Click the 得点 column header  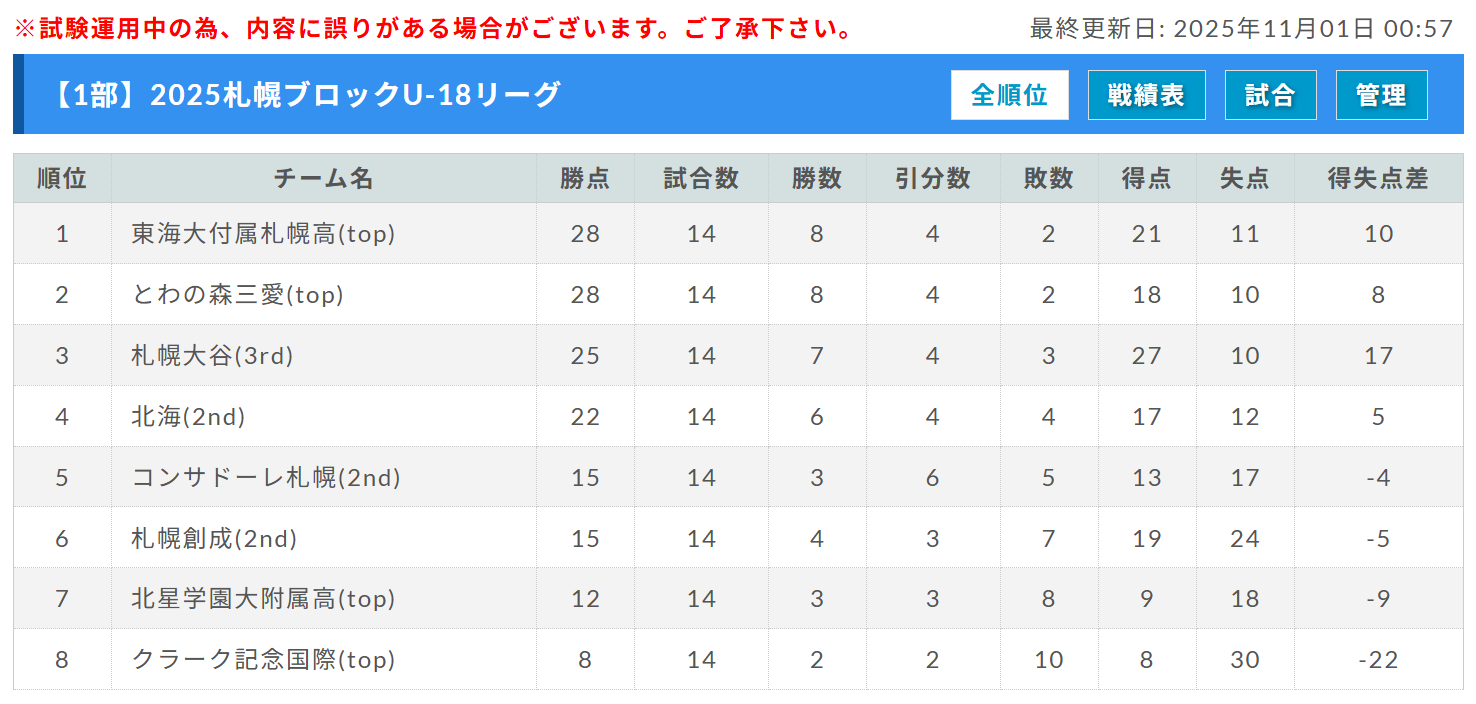1146,179
